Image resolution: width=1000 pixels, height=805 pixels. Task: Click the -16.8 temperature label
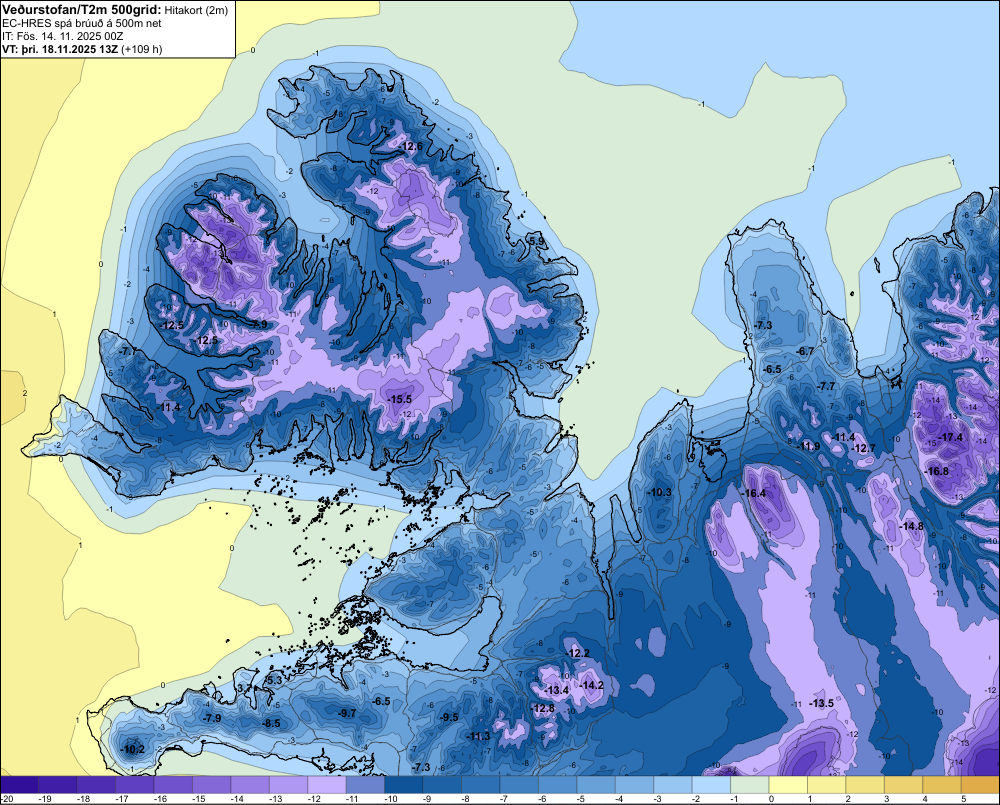936,472
